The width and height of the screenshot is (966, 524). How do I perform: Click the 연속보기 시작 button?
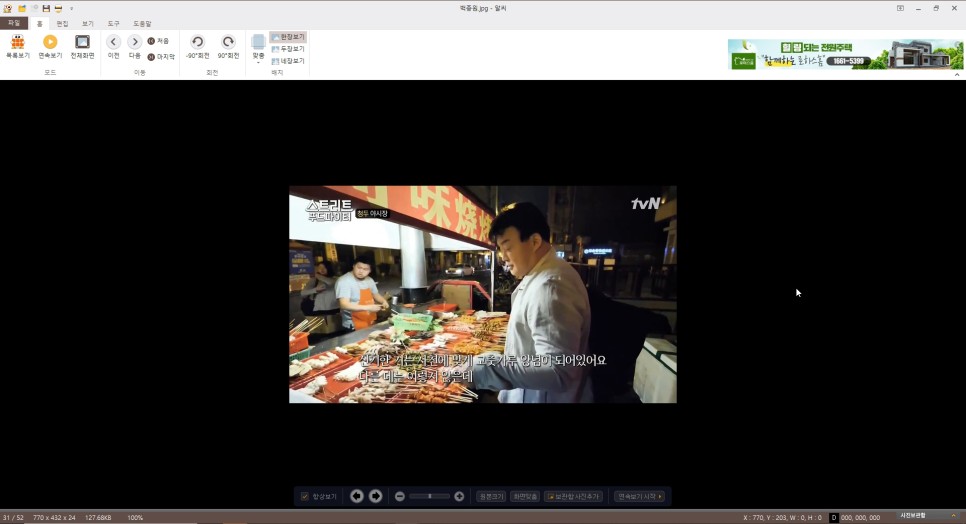pyautogui.click(x=639, y=496)
